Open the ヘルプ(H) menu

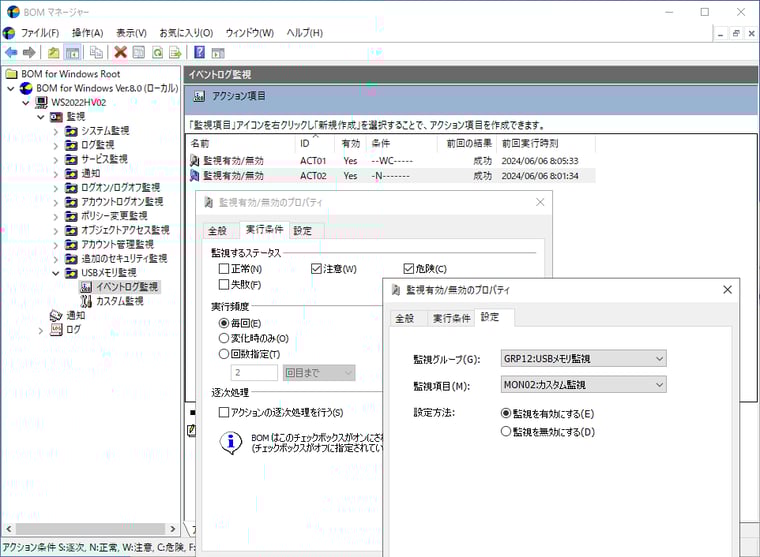coord(304,33)
